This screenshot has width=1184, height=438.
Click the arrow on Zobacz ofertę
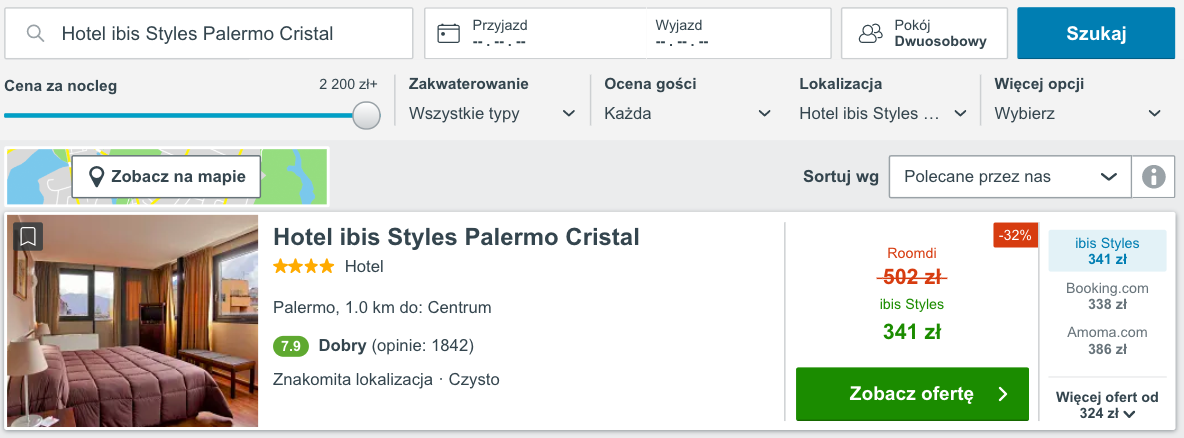pos(1003,394)
